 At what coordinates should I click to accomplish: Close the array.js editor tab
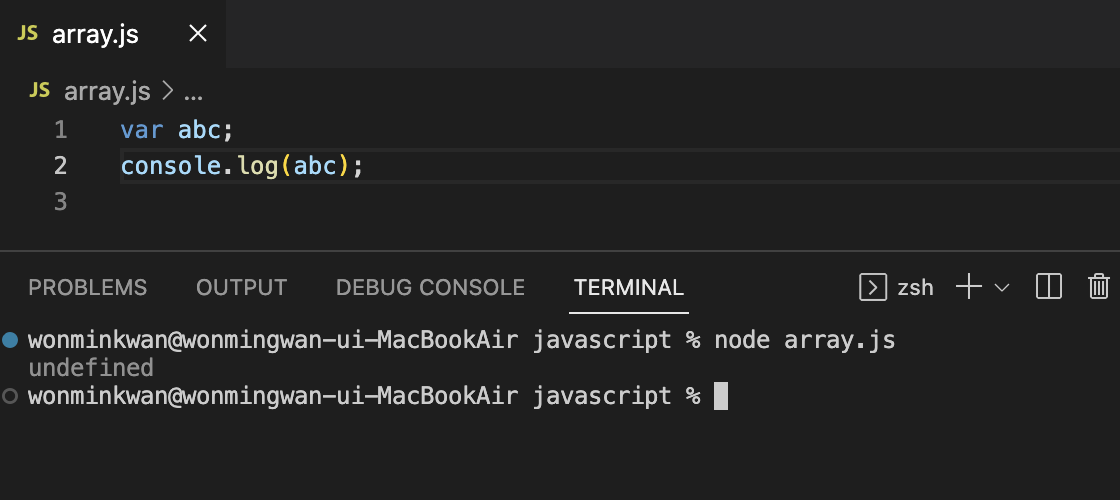pyautogui.click(x=198, y=34)
